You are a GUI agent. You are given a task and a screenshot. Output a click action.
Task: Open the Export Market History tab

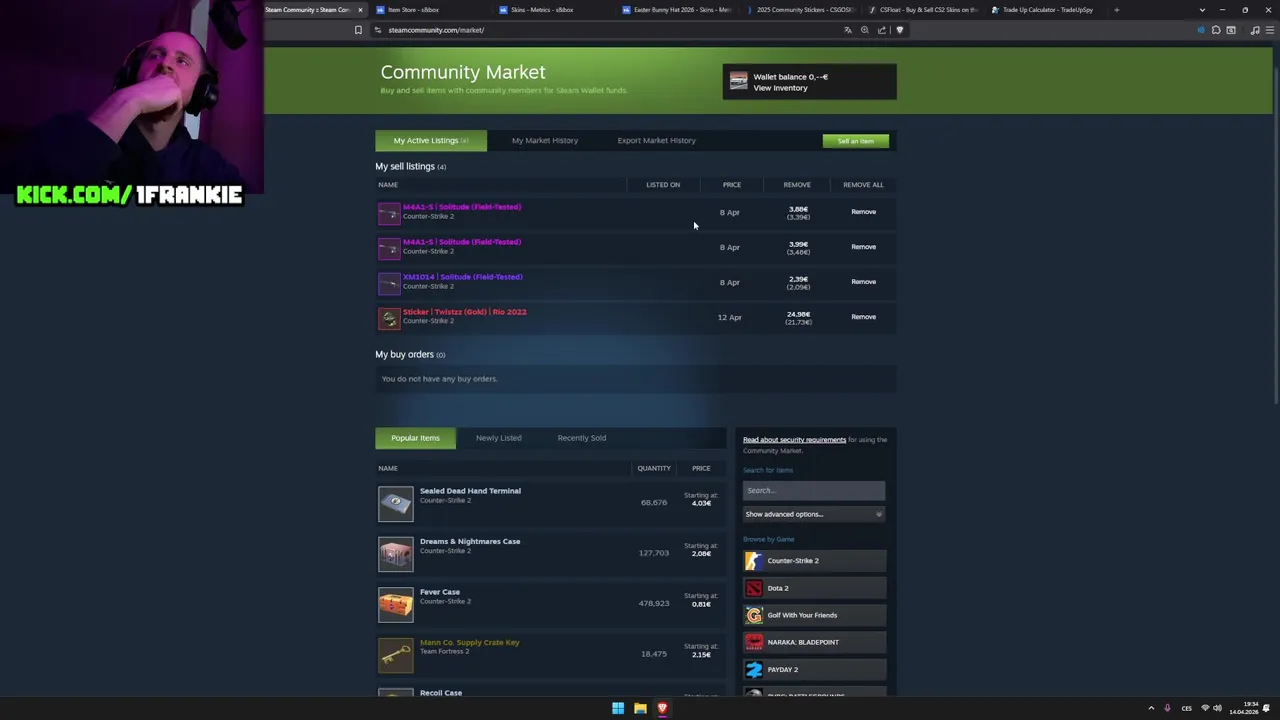click(656, 141)
